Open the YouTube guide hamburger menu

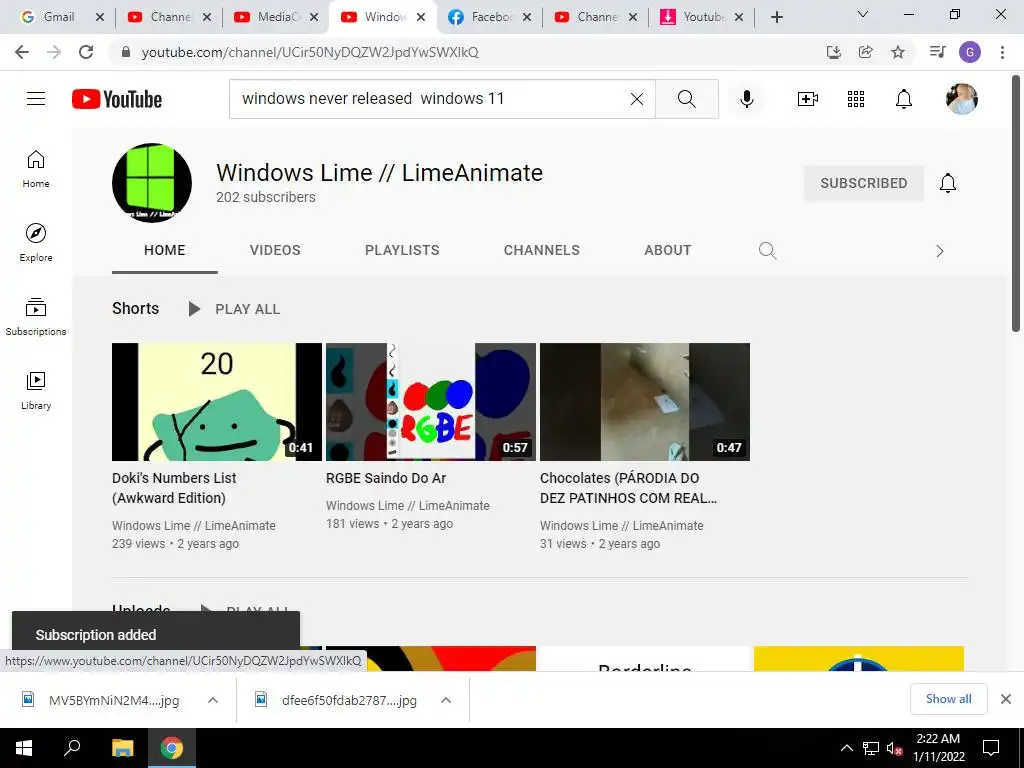click(36, 99)
